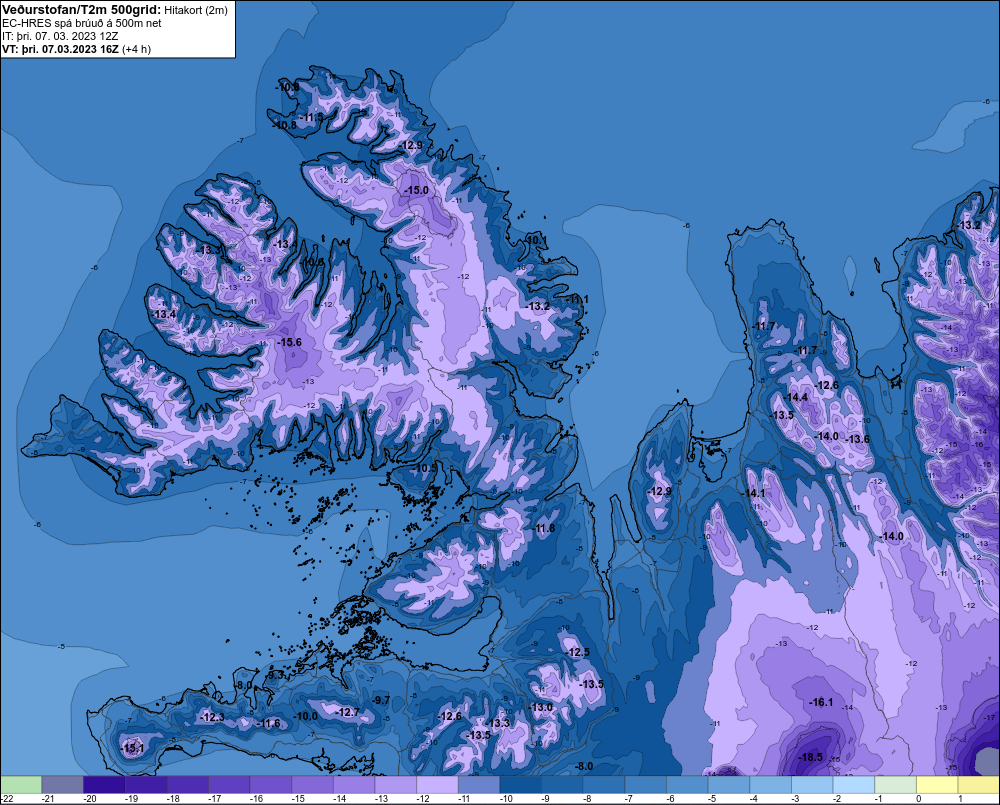
Task: Click the title 'Veðurstofan/T2m 500grid:'
Action: 81,9
